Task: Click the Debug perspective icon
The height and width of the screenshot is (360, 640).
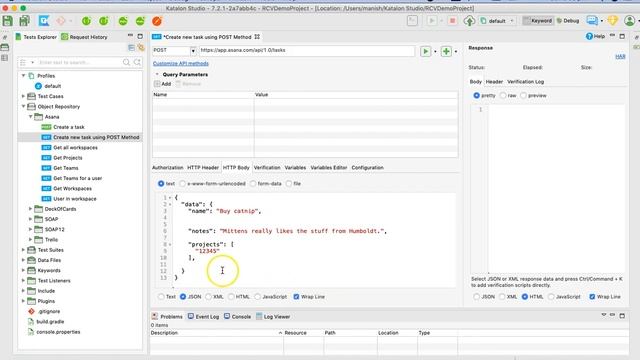Action: coord(559,21)
